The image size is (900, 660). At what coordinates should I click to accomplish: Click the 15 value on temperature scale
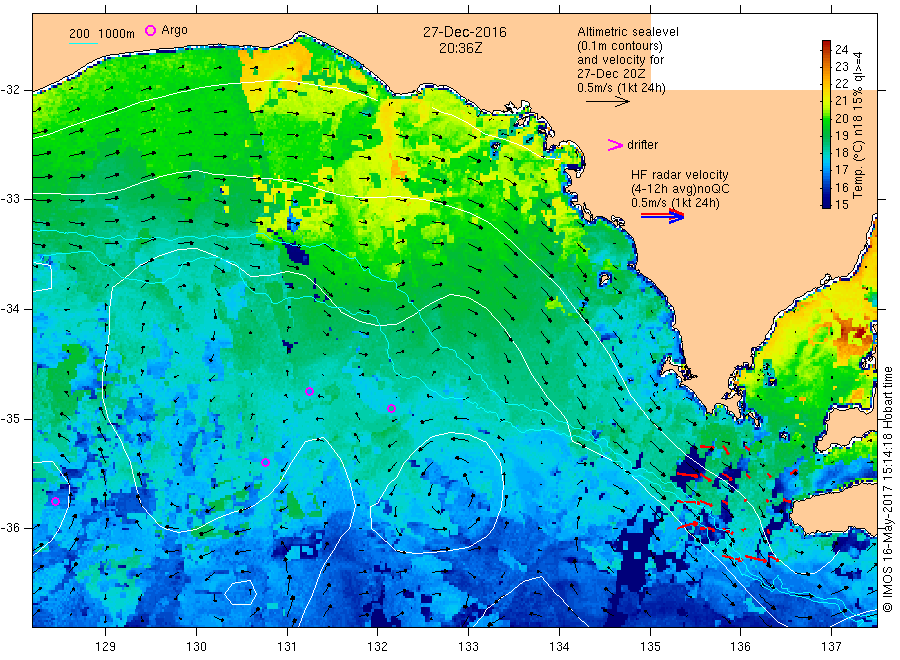pyautogui.click(x=841, y=205)
